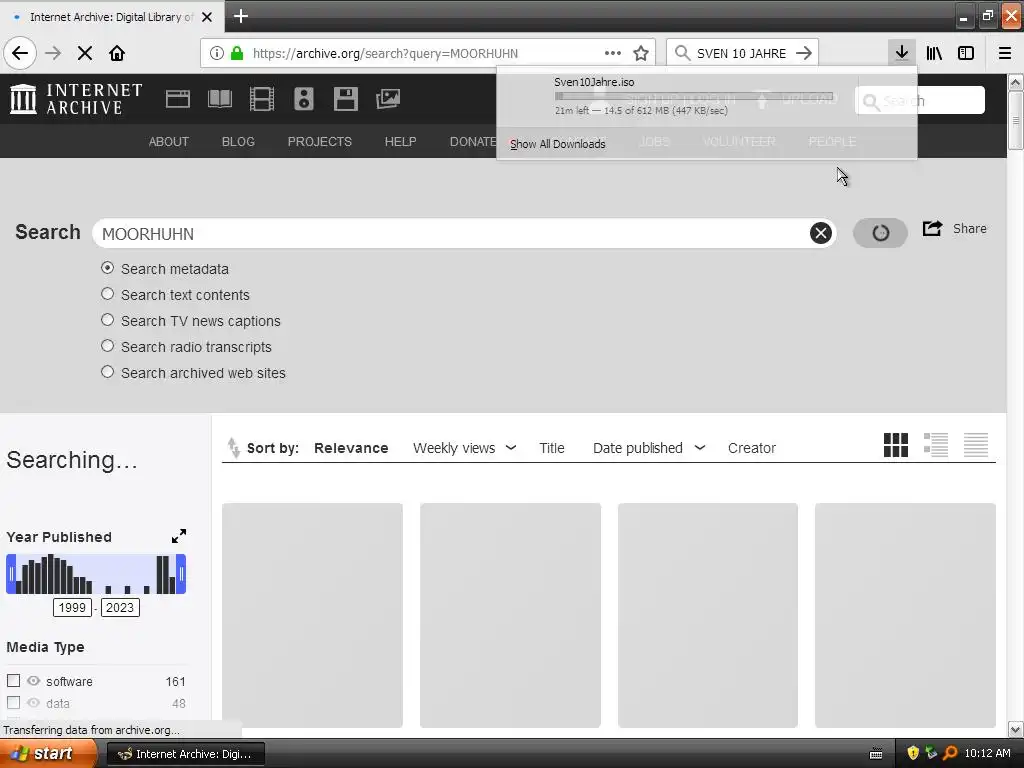Select Search radio transcripts option
This screenshot has height=768, width=1024.
[x=108, y=346]
